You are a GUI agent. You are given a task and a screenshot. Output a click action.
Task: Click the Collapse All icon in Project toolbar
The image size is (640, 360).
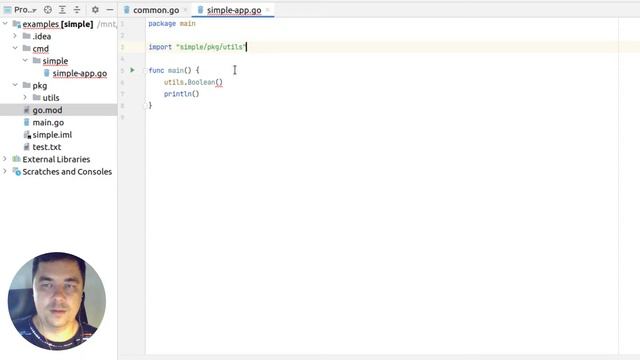pyautogui.click(x=77, y=10)
